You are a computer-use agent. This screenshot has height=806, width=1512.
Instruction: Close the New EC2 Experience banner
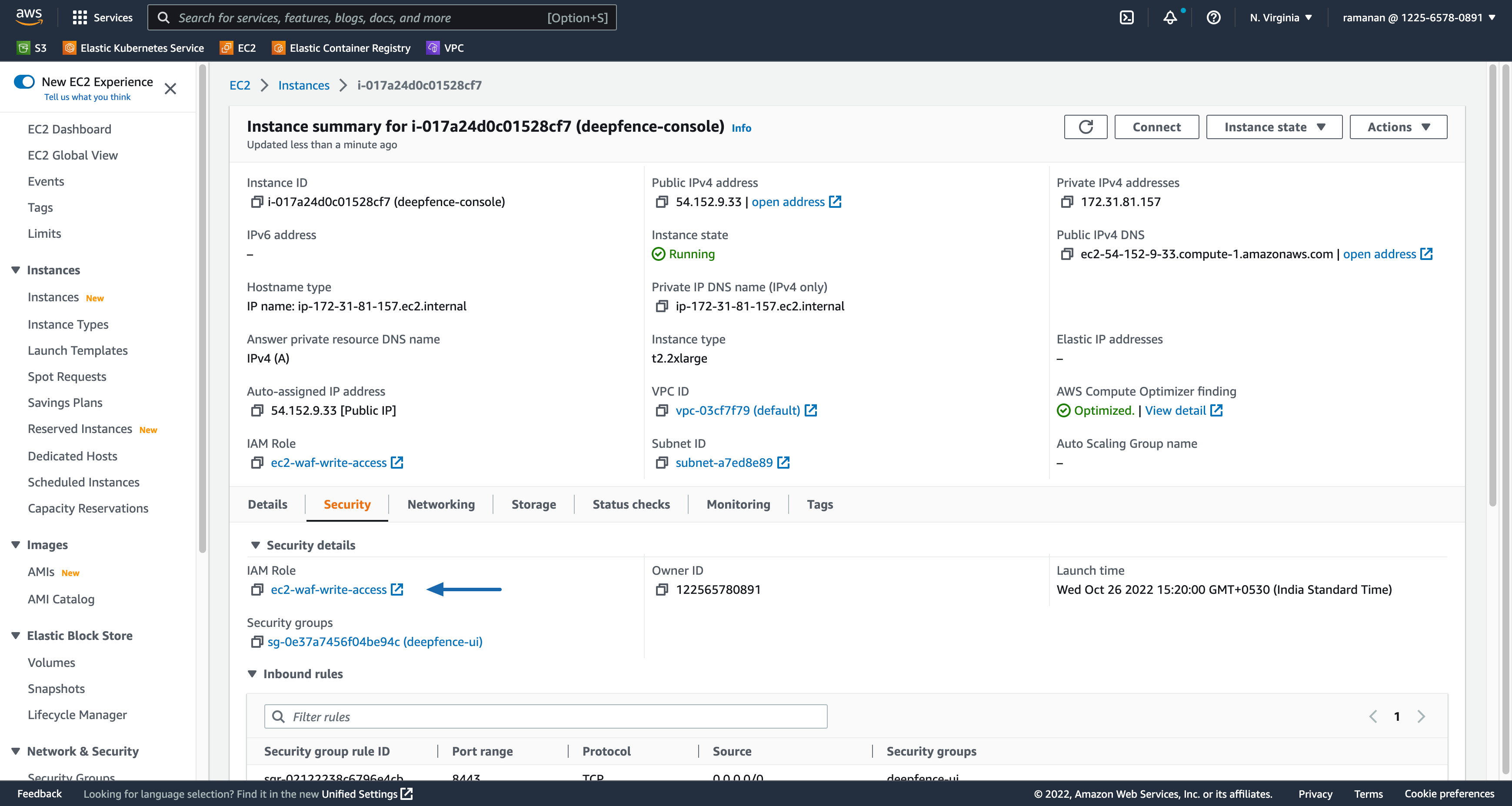coord(170,89)
